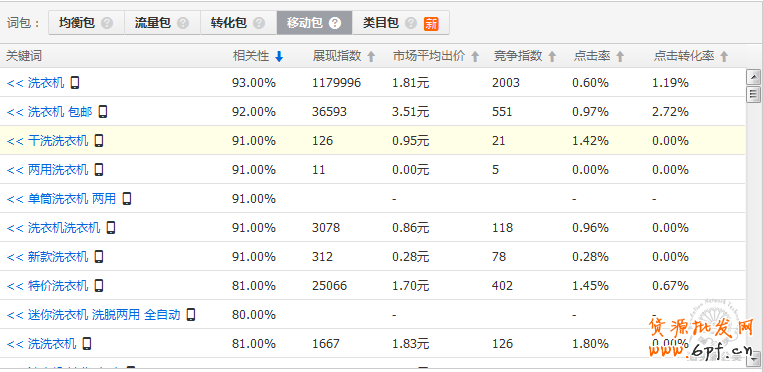763x372 pixels.
Task: Add keyword << 单筒洗衣机 两用
Action: pos(61,199)
